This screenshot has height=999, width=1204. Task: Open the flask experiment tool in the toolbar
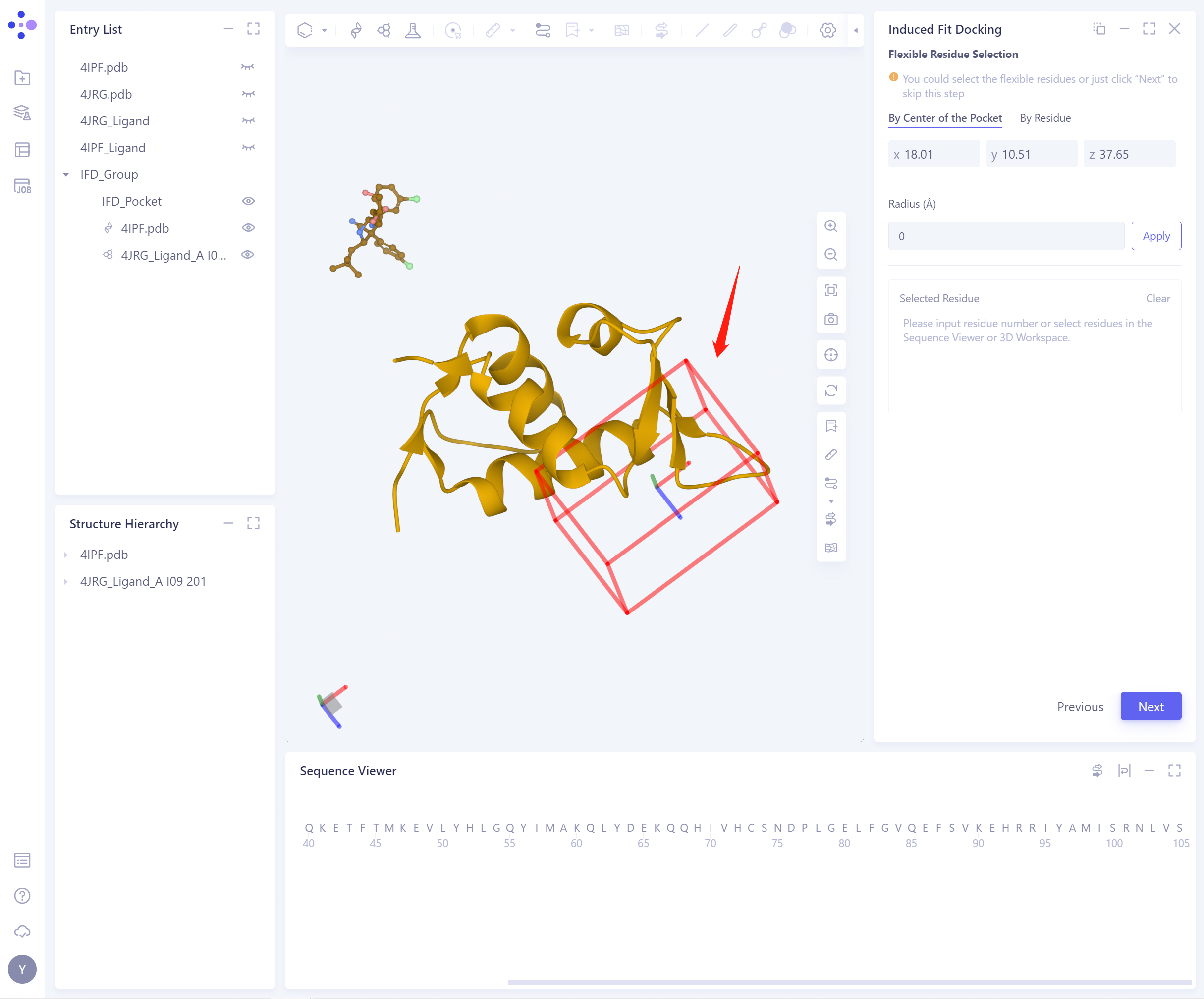tap(413, 30)
